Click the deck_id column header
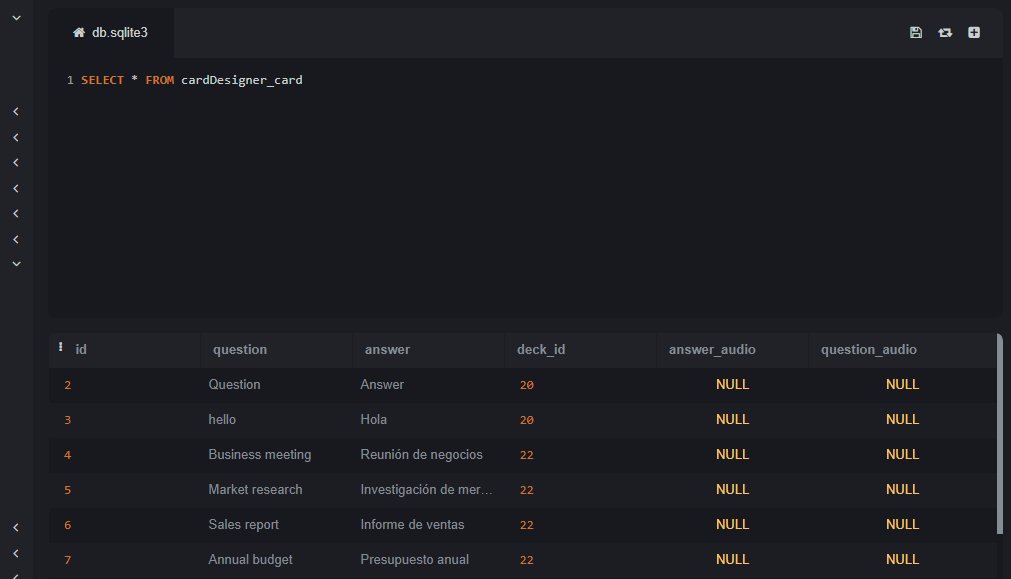1011x579 pixels. tap(541, 350)
